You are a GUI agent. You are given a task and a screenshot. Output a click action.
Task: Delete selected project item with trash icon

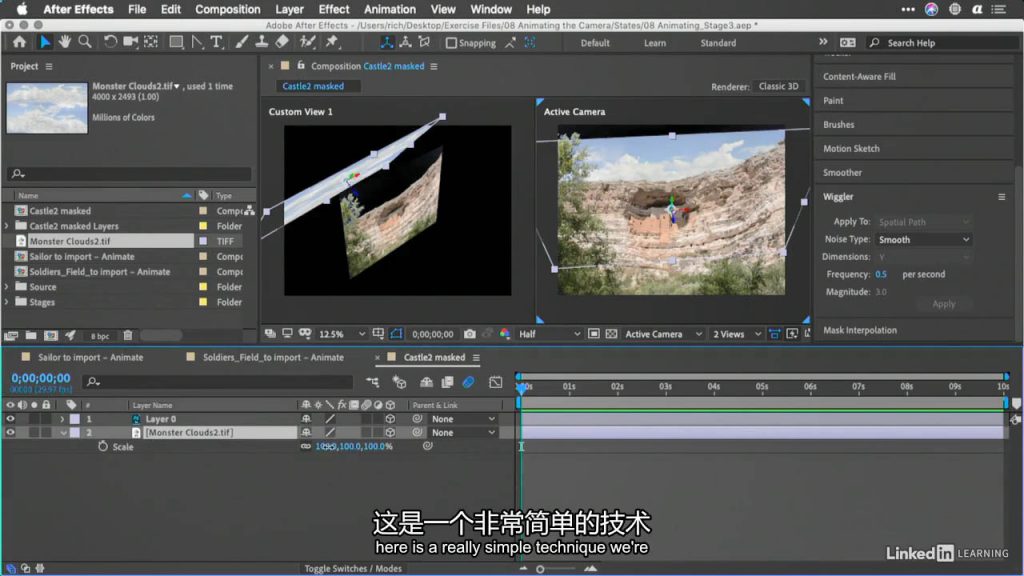coord(128,336)
